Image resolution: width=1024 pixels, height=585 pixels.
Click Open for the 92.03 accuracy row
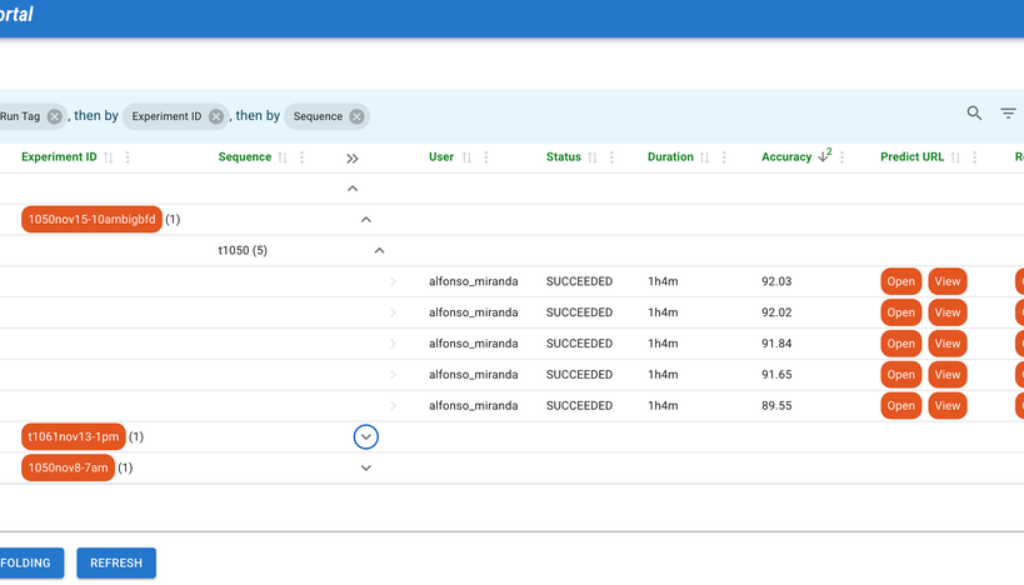coord(900,282)
